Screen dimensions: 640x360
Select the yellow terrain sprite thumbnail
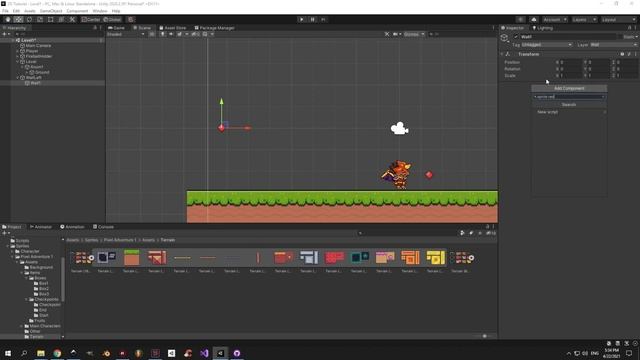coord(436,258)
